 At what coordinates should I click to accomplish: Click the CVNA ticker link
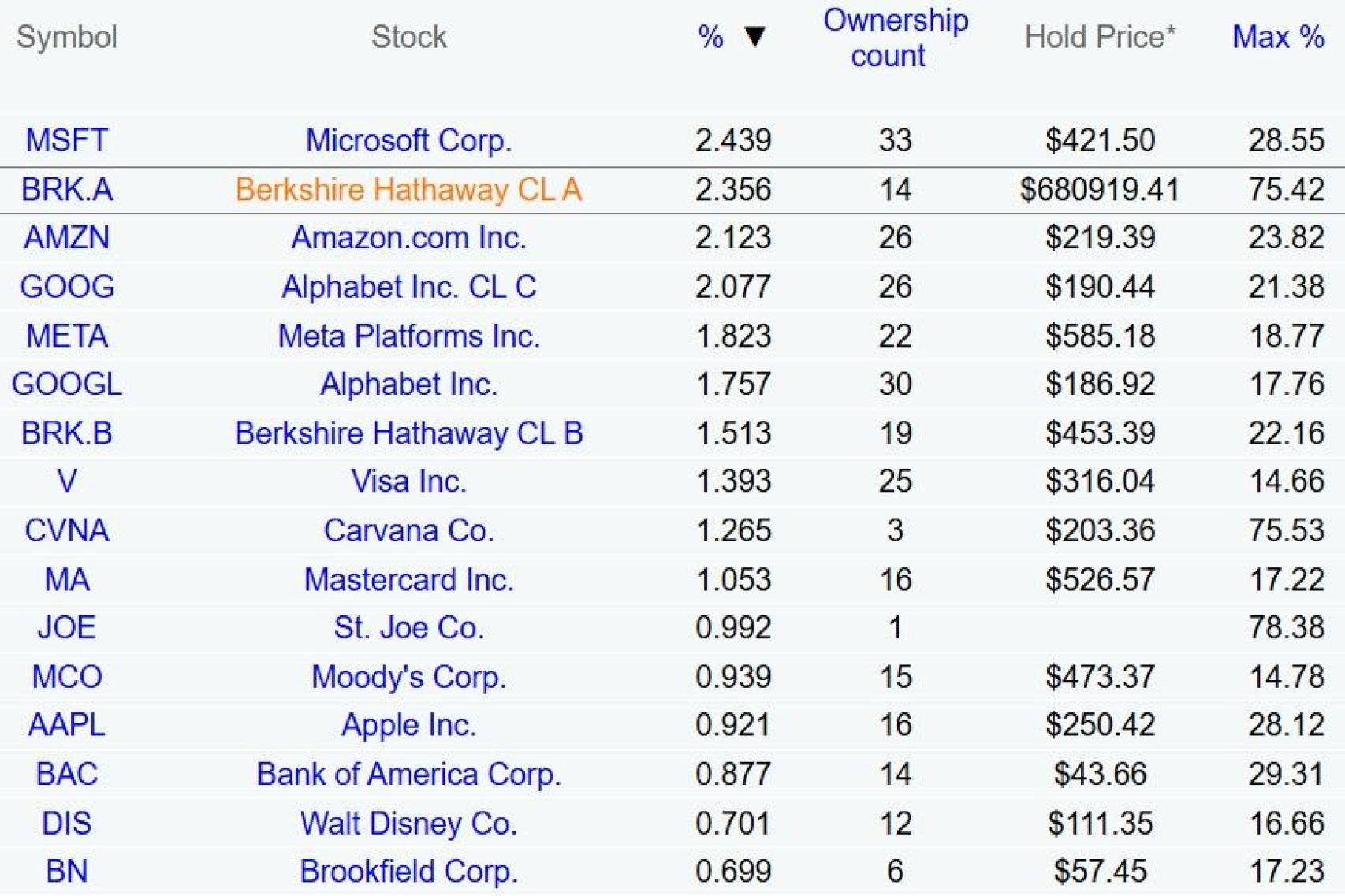(66, 530)
